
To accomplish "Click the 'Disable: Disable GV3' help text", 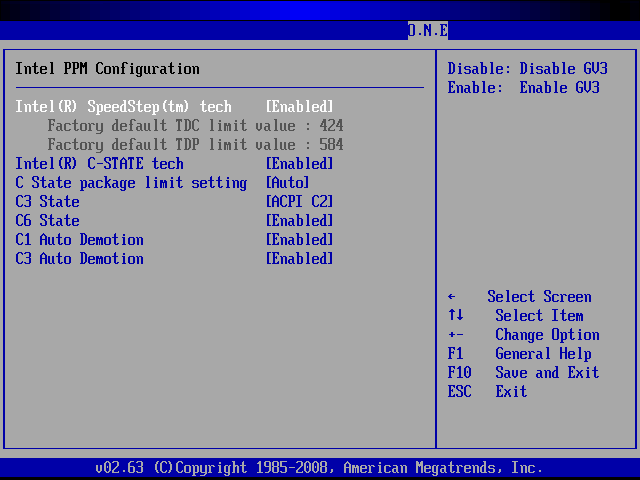I will click(527, 69).
